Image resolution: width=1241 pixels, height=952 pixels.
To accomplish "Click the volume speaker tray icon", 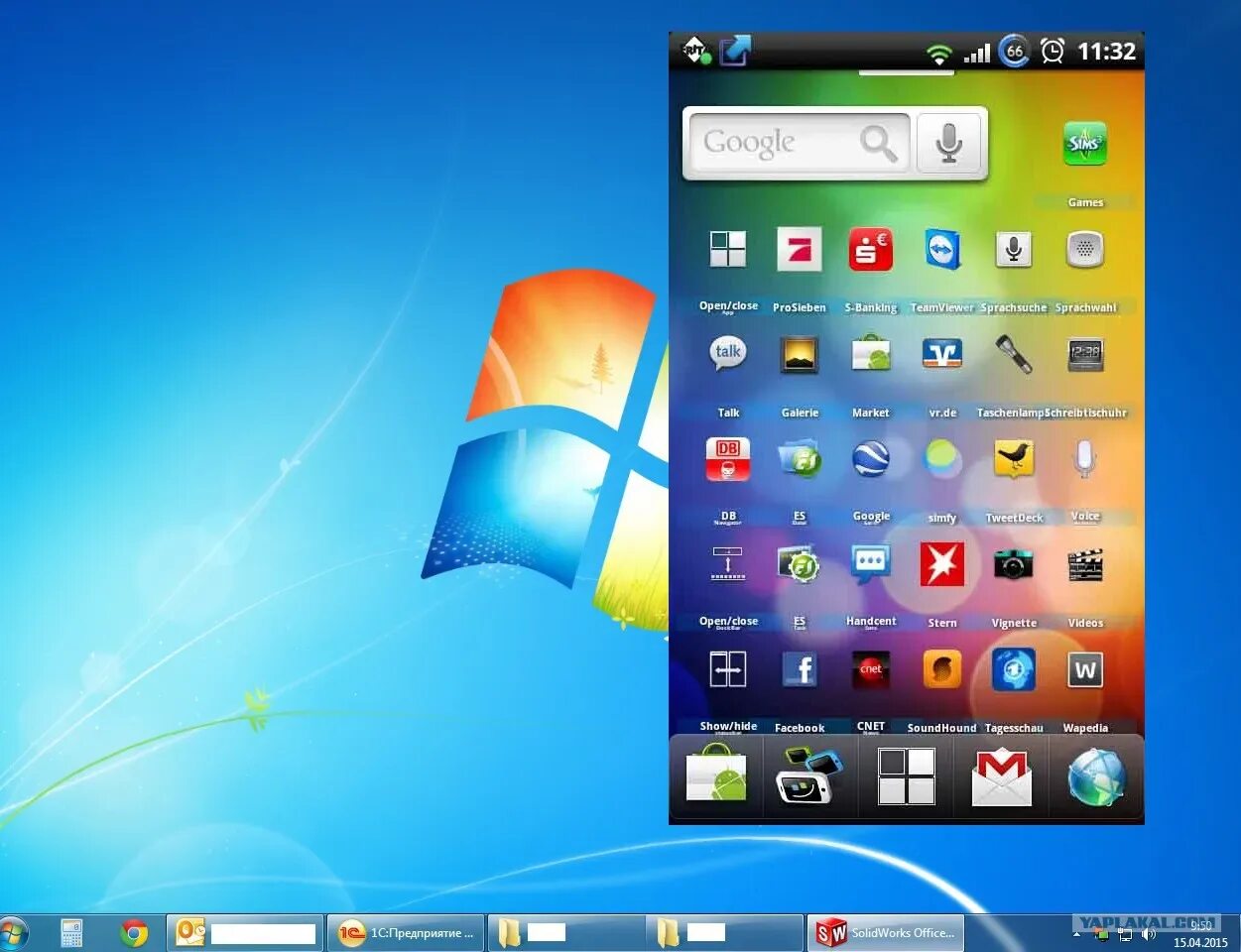I will click(1149, 934).
